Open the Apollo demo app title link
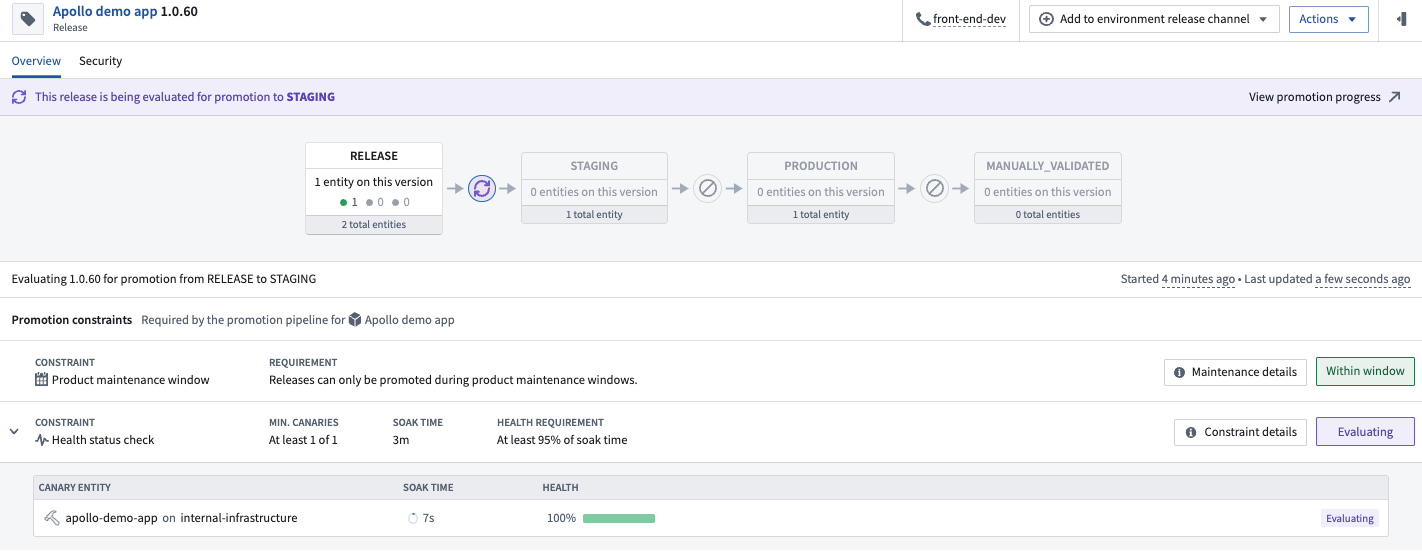Screen dimensions: 1422x555 click(x=105, y=12)
